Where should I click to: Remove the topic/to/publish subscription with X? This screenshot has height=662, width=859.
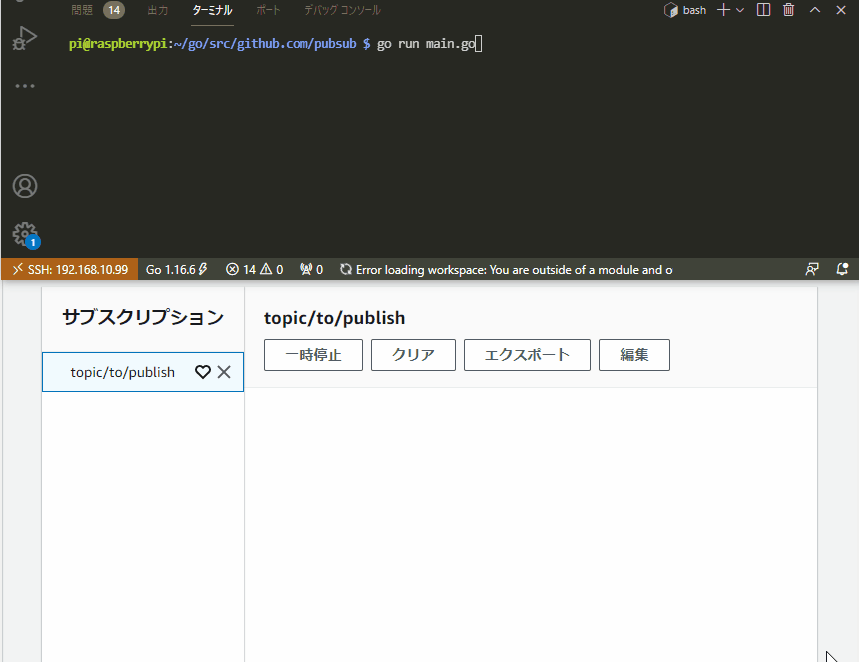224,372
